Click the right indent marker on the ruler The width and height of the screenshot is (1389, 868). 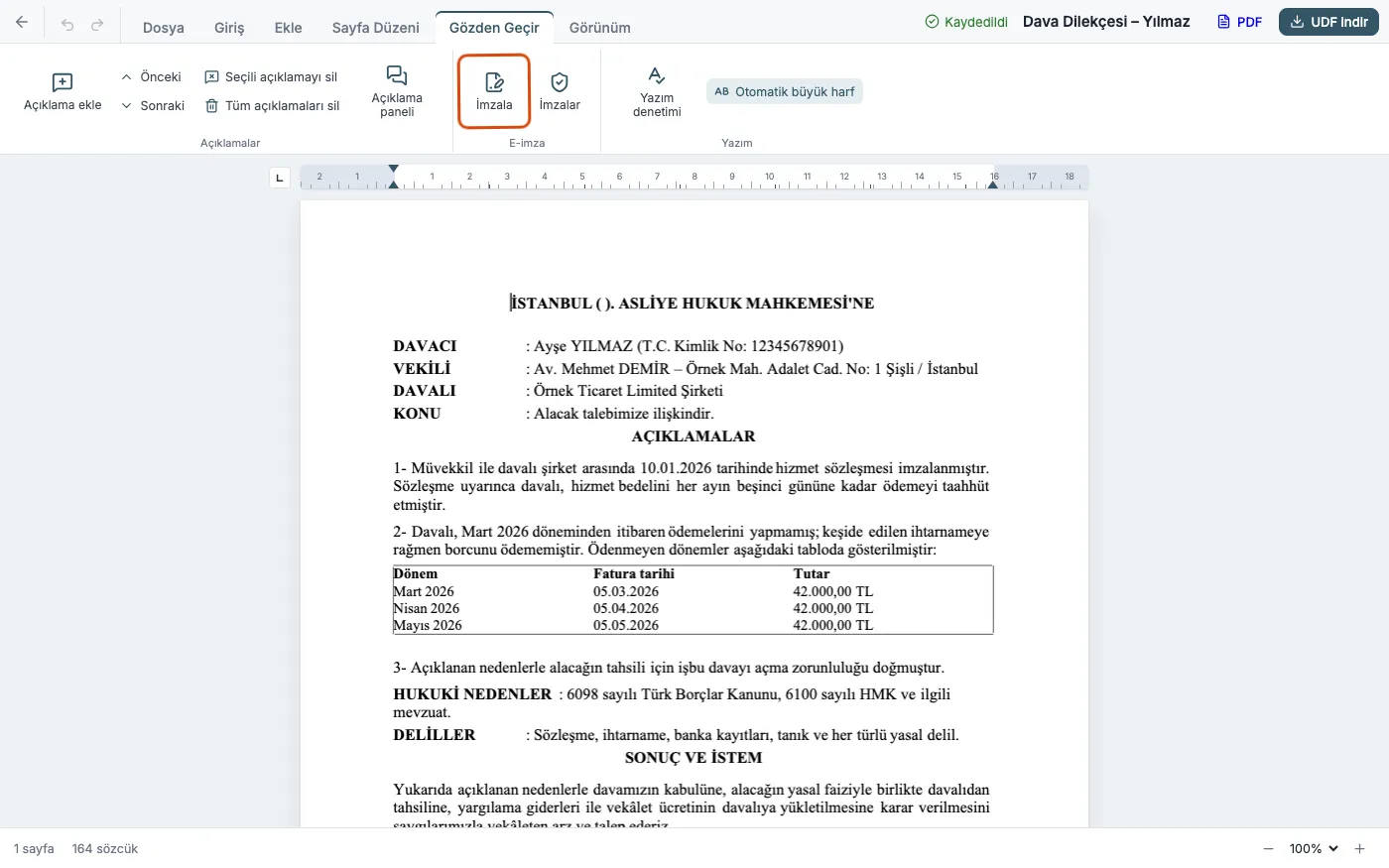point(992,185)
